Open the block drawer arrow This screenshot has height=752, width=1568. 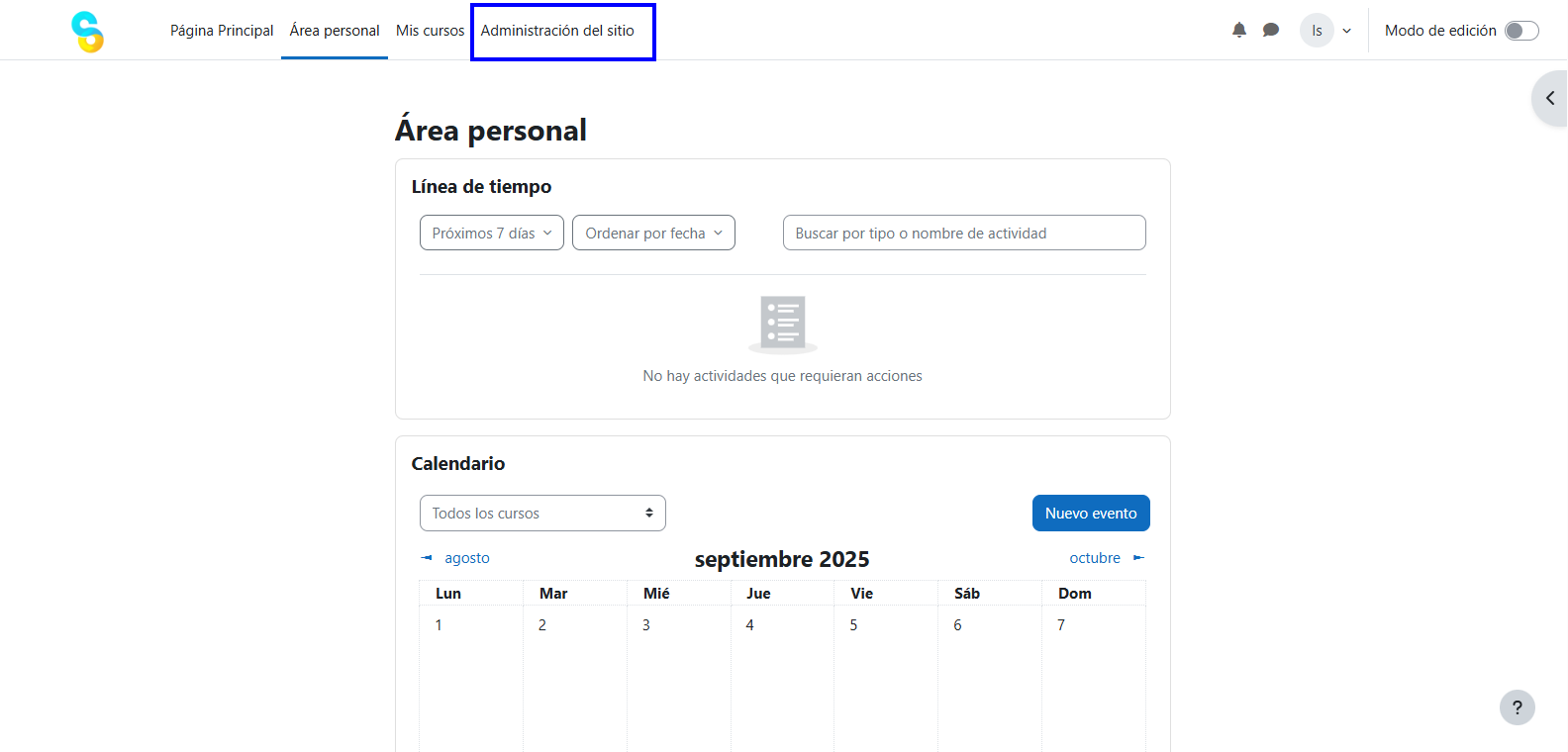(1550, 98)
